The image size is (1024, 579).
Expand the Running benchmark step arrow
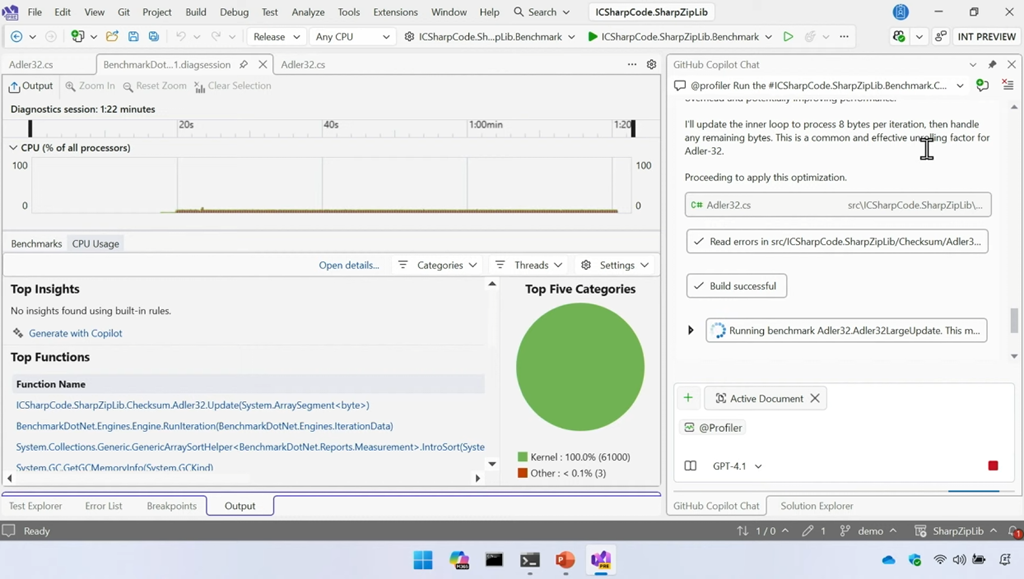coord(690,330)
